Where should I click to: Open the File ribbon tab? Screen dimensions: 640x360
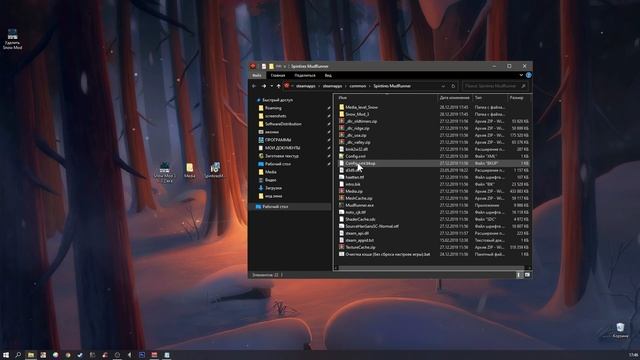click(257, 76)
